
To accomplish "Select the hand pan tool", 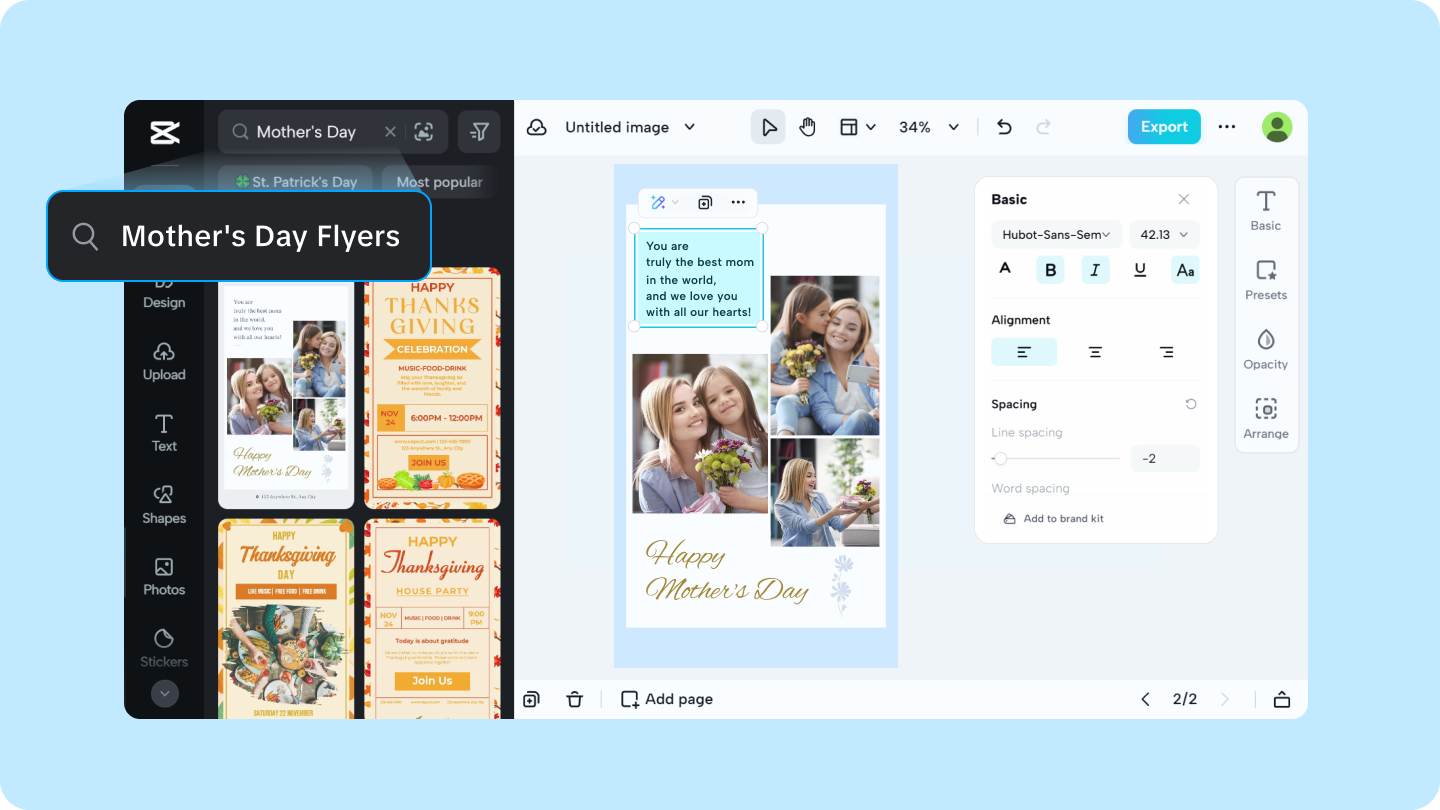I will click(808, 127).
